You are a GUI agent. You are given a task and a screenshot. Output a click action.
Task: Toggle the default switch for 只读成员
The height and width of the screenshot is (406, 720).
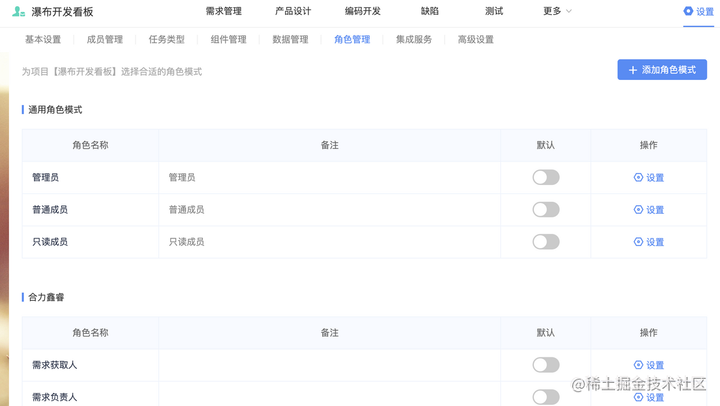[546, 242]
